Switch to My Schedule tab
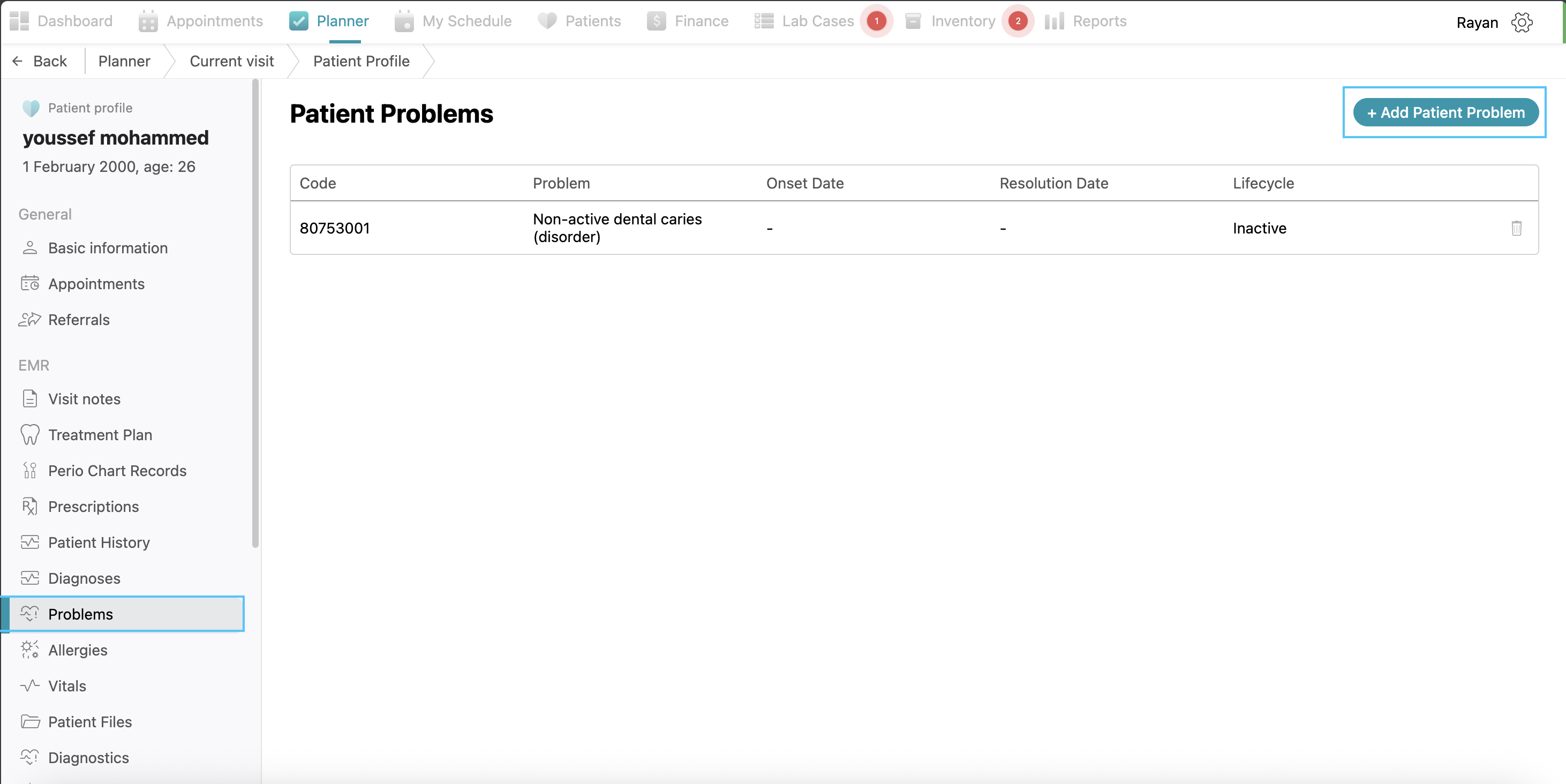This screenshot has width=1566, height=784. click(454, 21)
